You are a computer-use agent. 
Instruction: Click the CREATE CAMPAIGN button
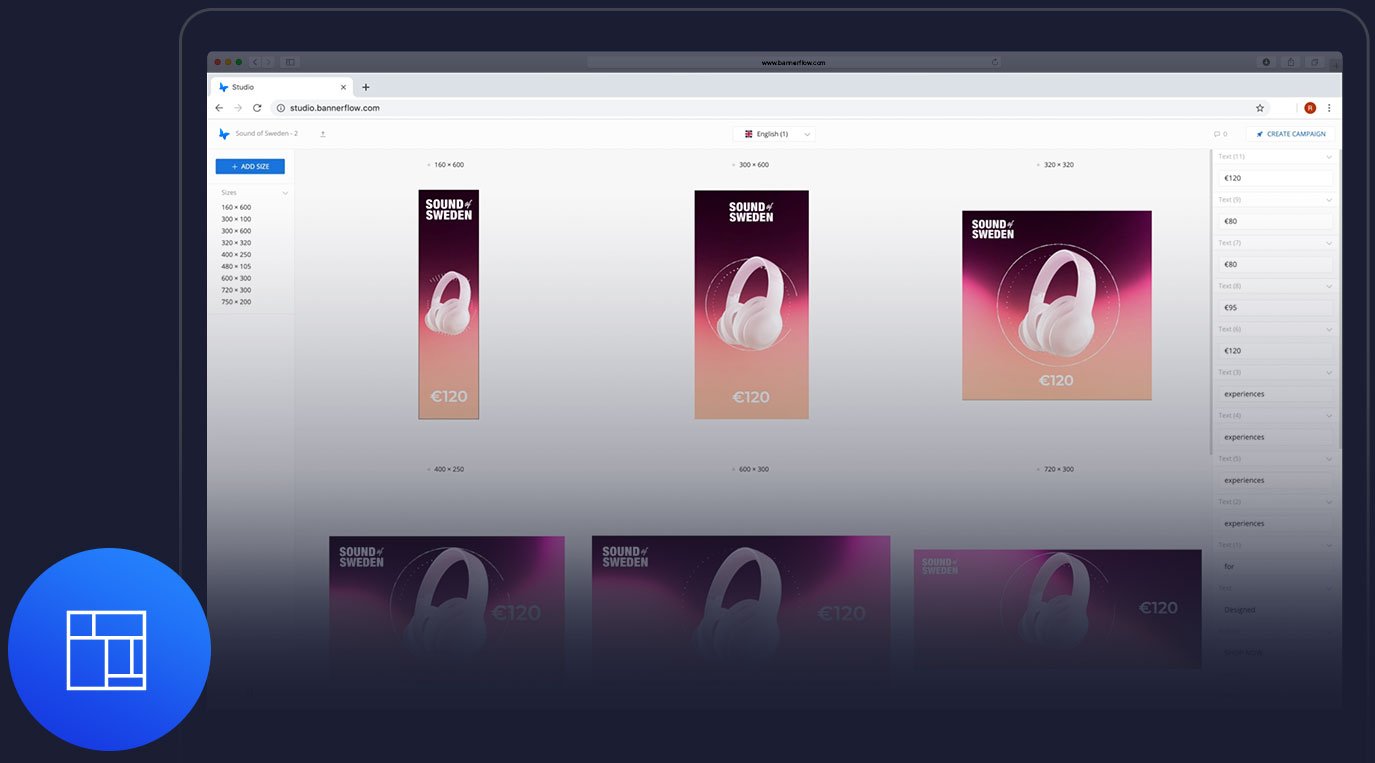pyautogui.click(x=1291, y=134)
